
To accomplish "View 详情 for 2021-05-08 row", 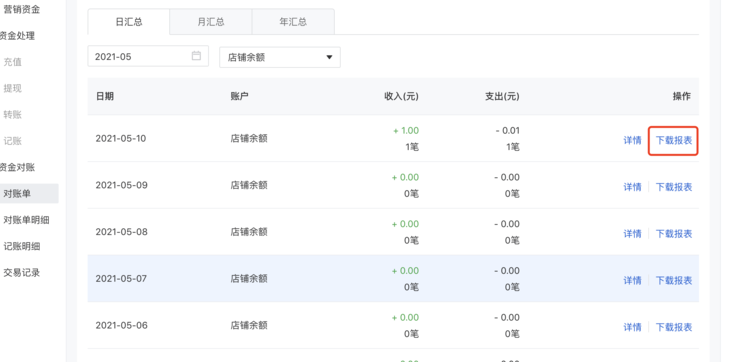I will pyautogui.click(x=632, y=234).
